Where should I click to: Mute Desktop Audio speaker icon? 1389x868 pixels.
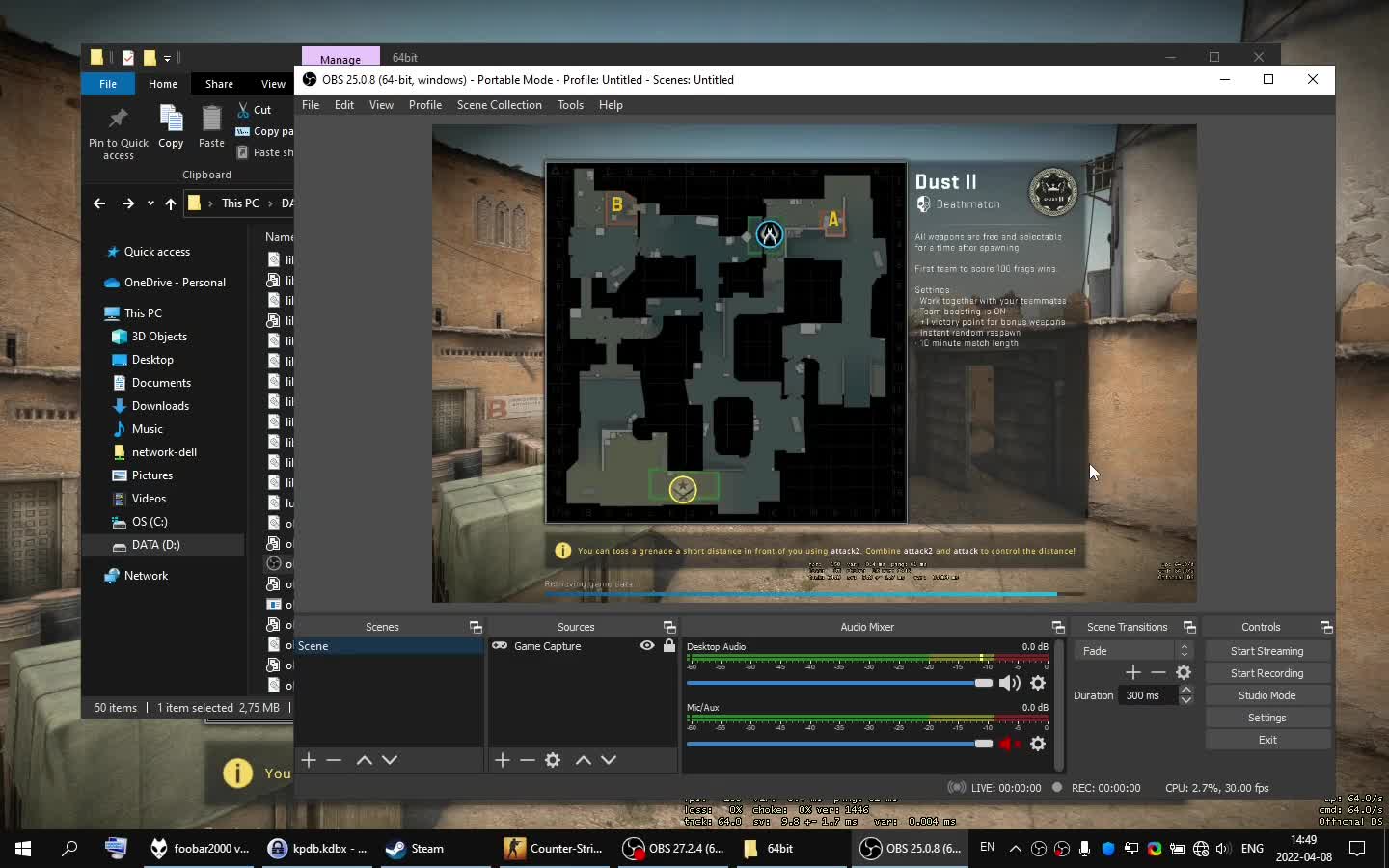point(1010,683)
